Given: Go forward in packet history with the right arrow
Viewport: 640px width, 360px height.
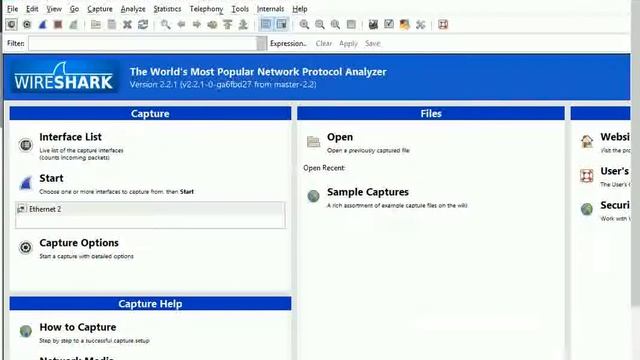Looking at the screenshot, I should click(x=197, y=24).
